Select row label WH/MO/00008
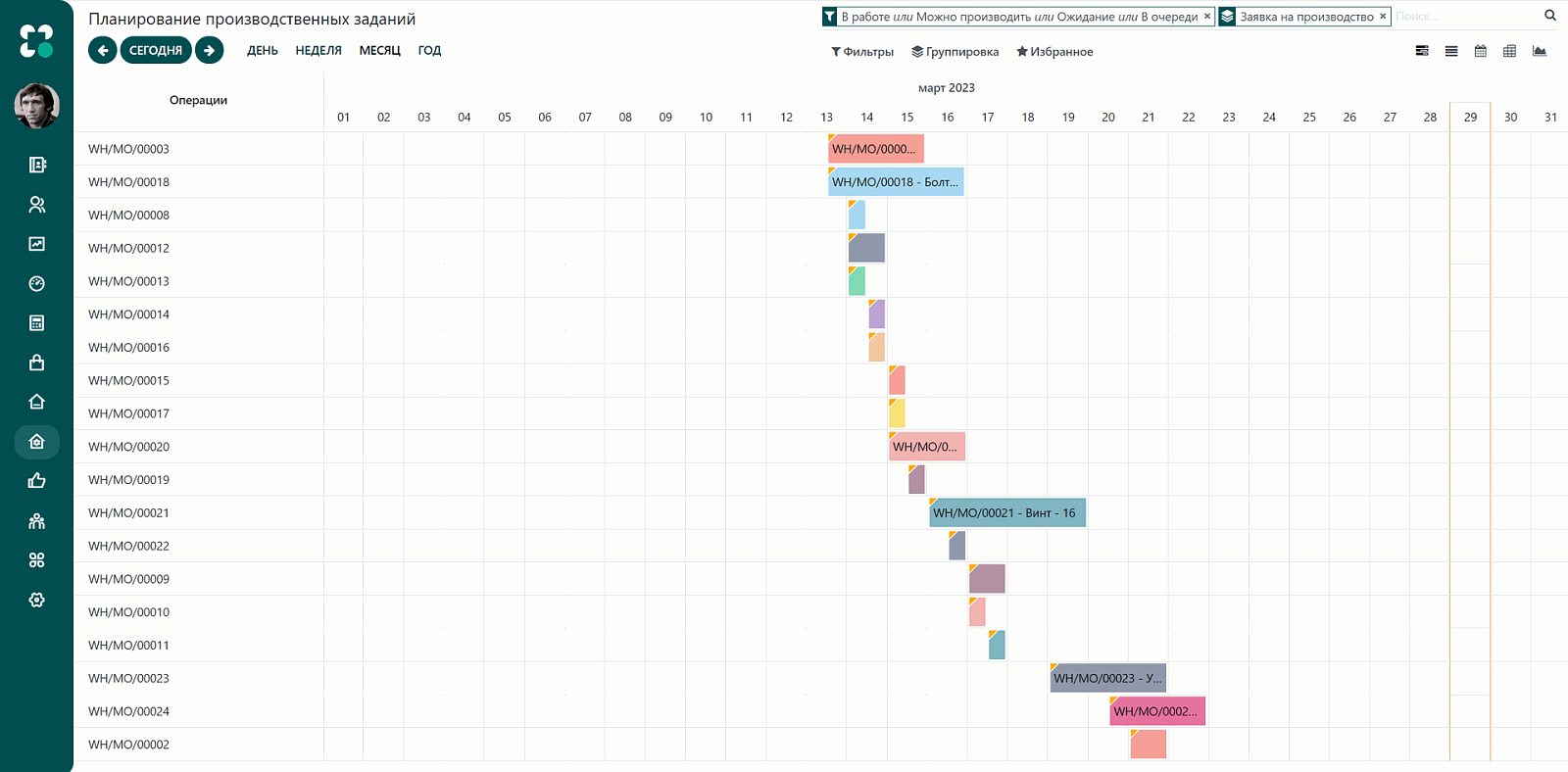 pos(128,216)
